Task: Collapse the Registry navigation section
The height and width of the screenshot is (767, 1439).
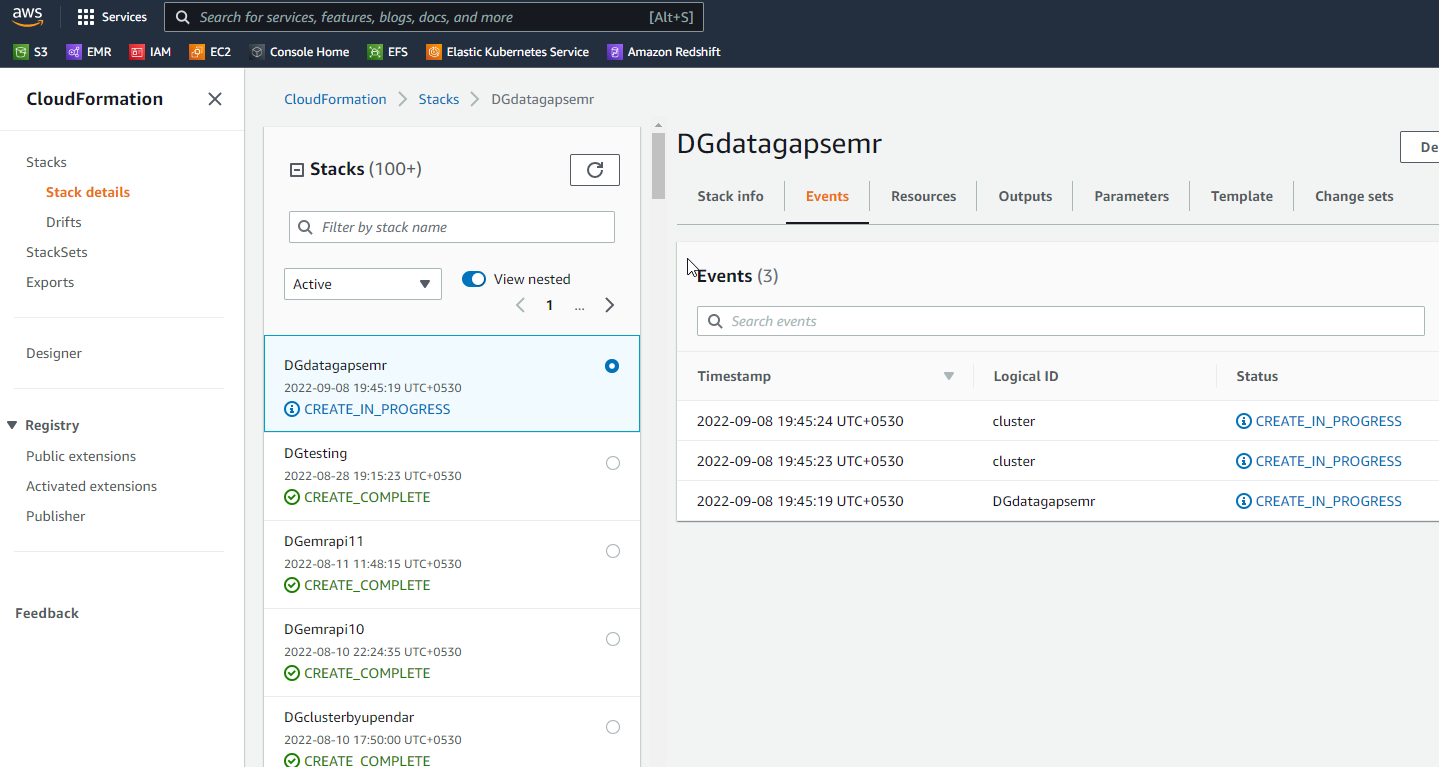Action: 12,426
